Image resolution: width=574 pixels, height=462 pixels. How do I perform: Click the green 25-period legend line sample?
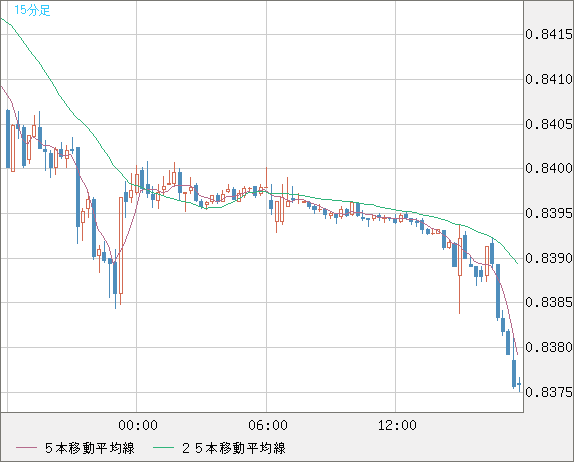click(163, 448)
